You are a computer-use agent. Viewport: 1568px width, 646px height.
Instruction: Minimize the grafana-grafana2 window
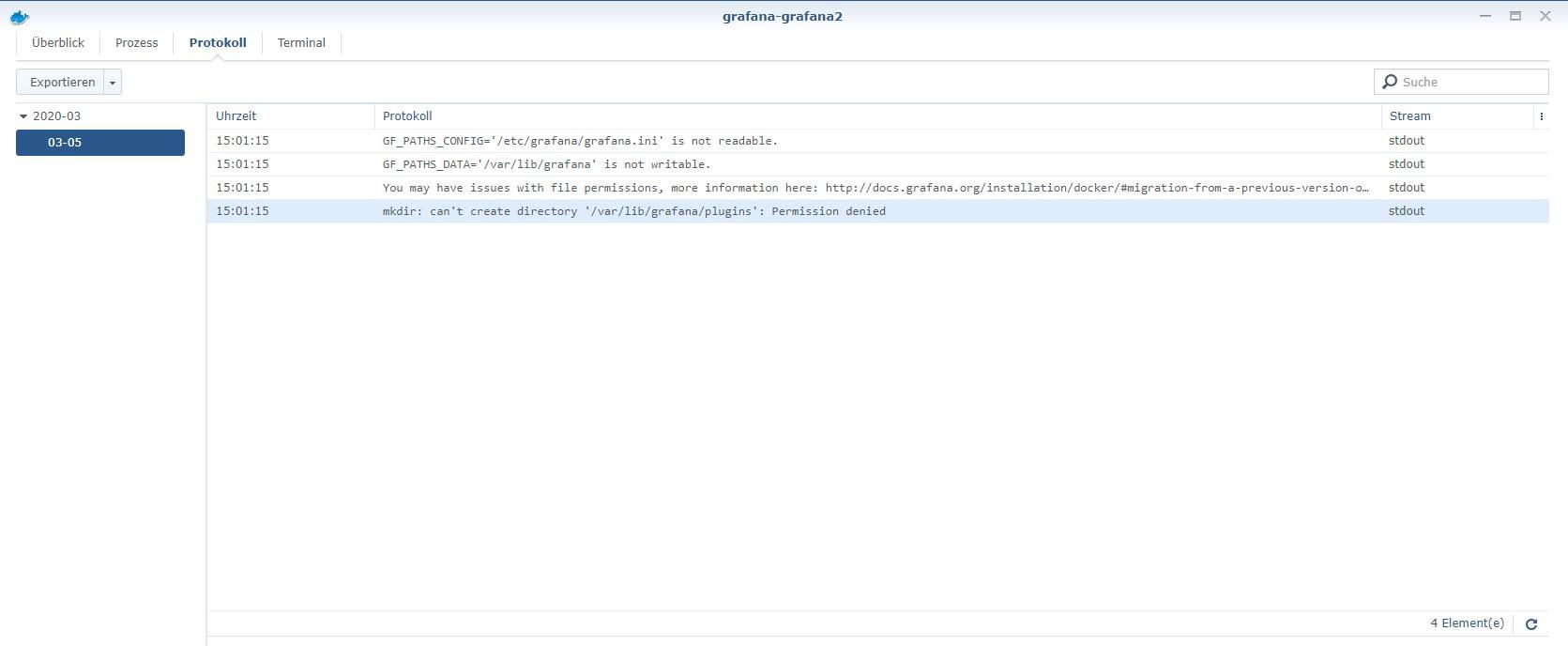click(x=1484, y=16)
